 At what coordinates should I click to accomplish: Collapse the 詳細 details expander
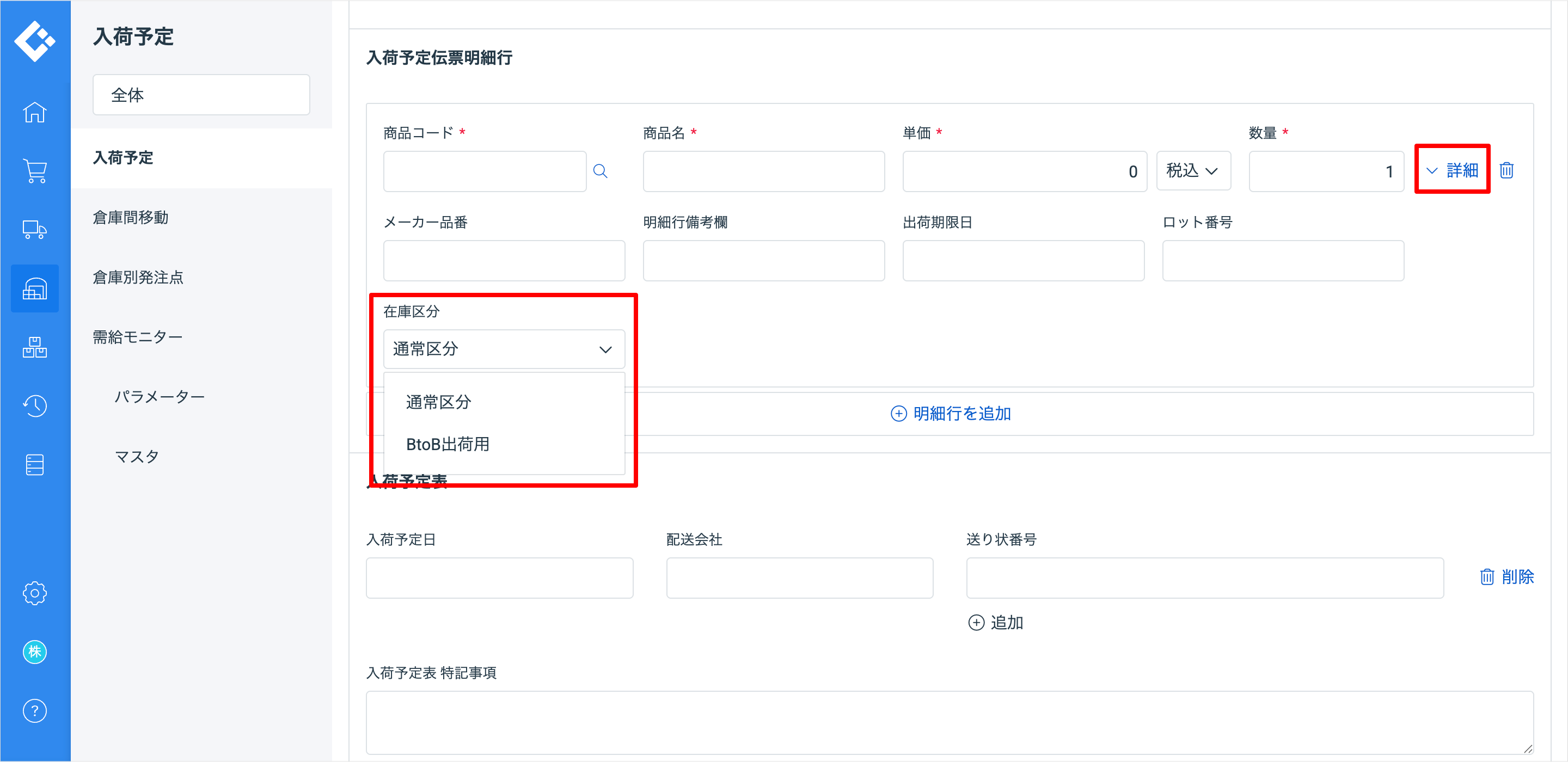(1451, 170)
